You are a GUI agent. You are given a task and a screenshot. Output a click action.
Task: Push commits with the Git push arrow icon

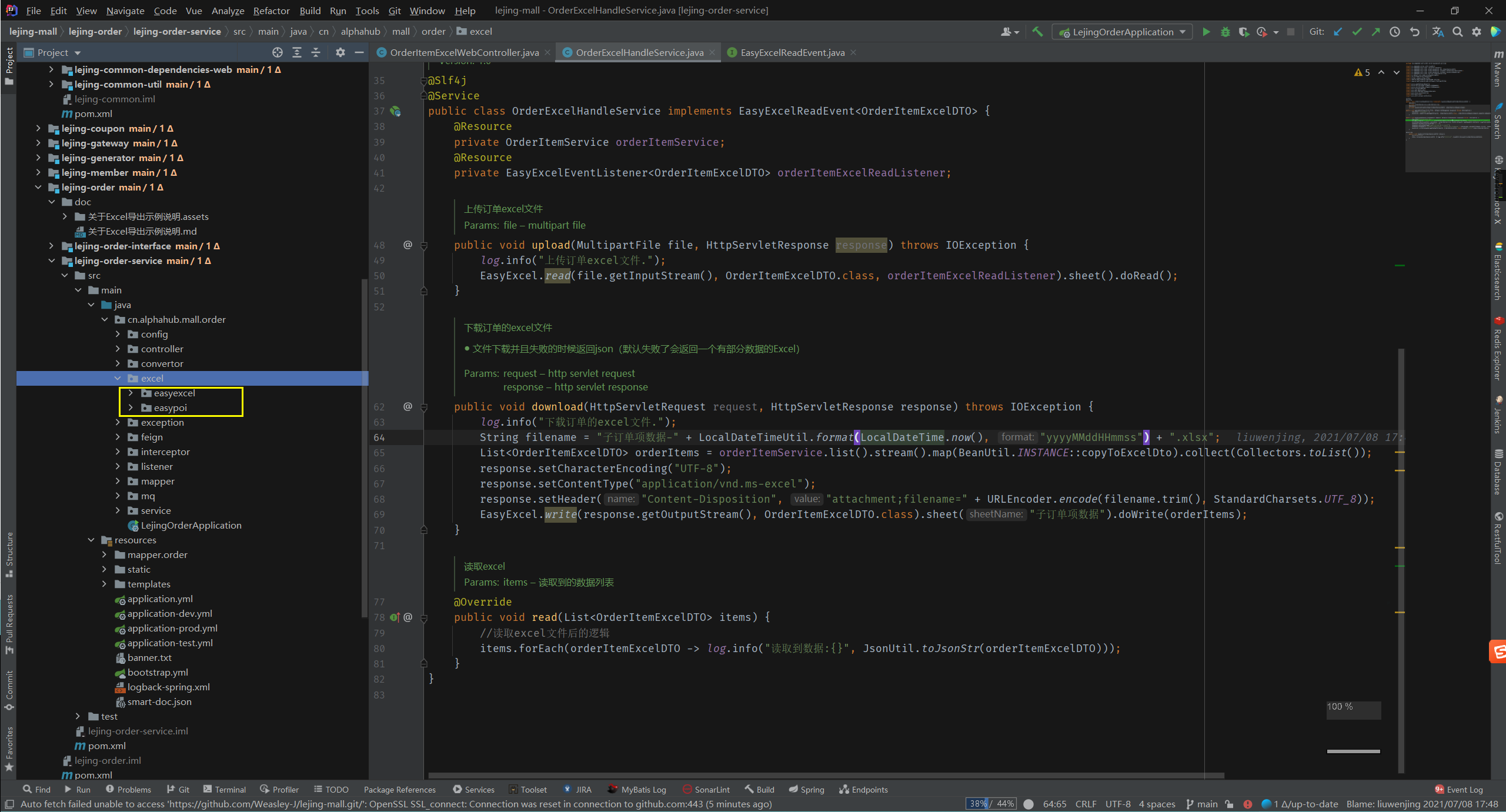tap(1375, 32)
